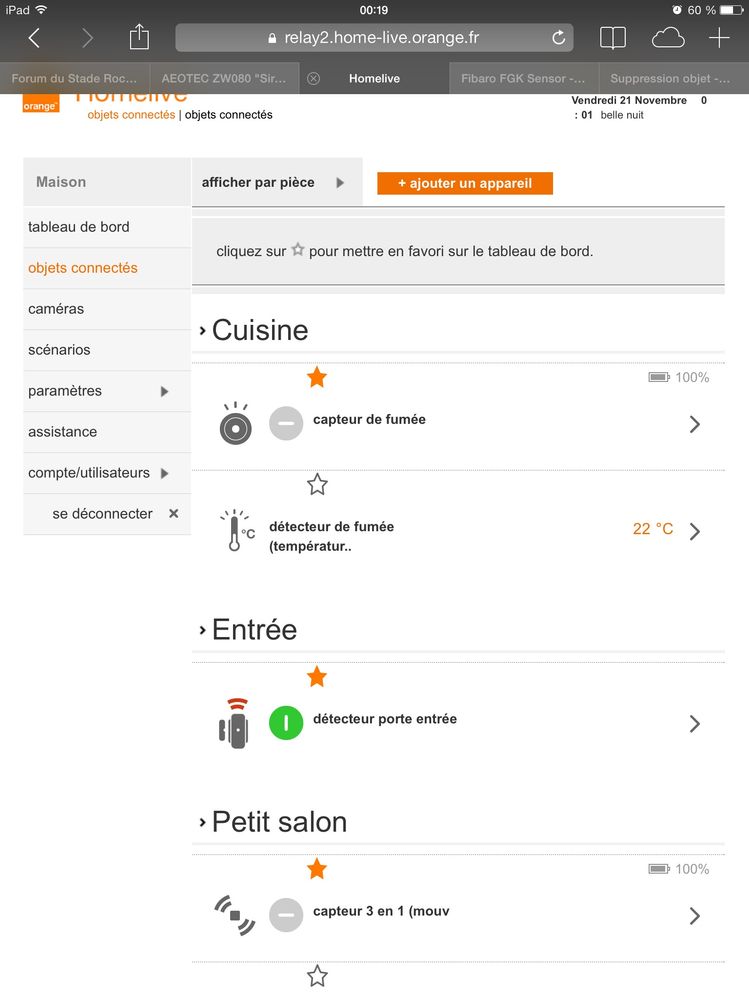749x999 pixels.
Task: Favorite the détecteur de fumée température star
Action: [317, 485]
